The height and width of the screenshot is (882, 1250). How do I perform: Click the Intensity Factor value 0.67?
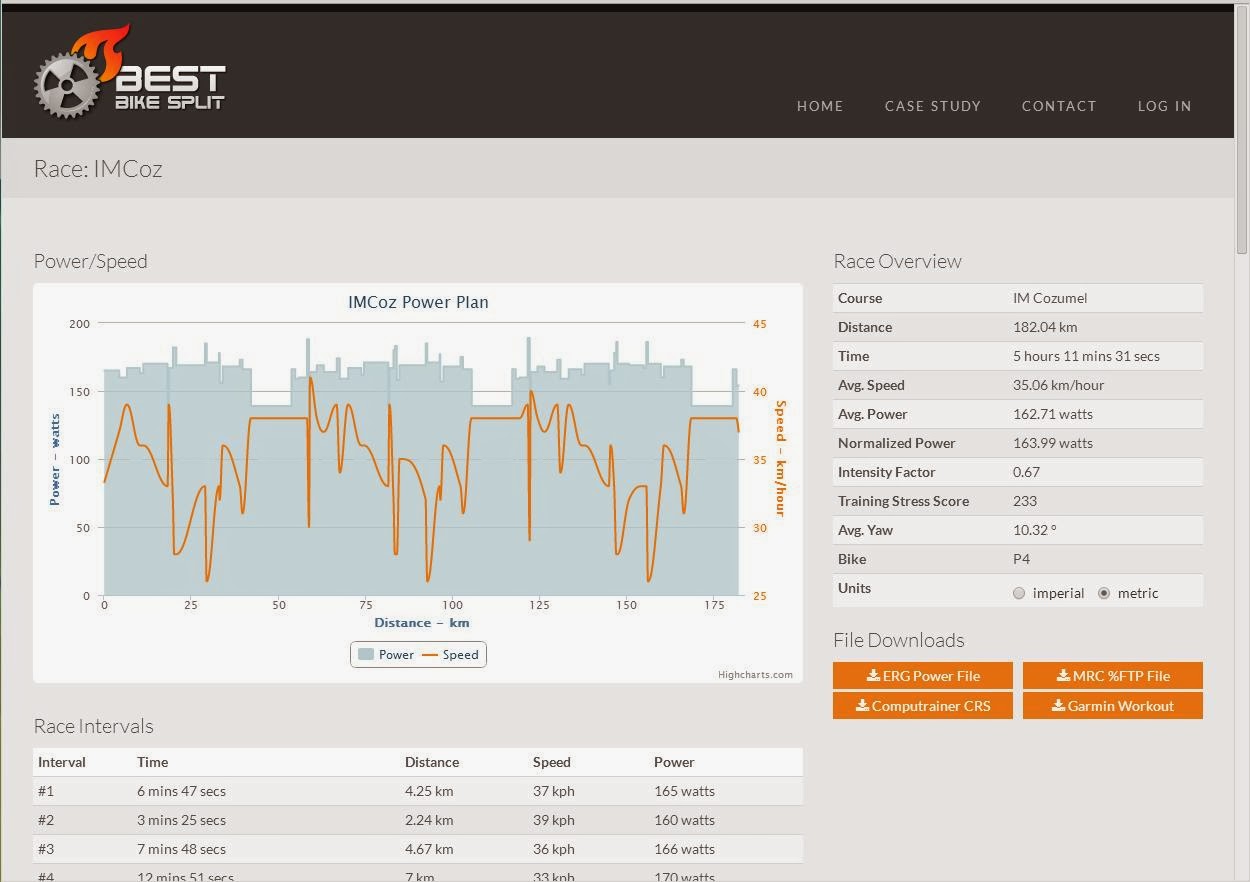pyautogui.click(x=1026, y=472)
